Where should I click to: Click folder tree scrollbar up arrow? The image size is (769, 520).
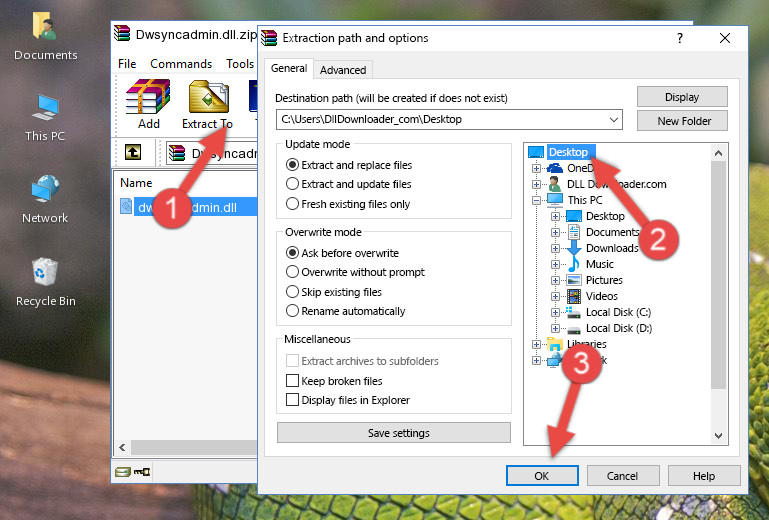pos(718,154)
